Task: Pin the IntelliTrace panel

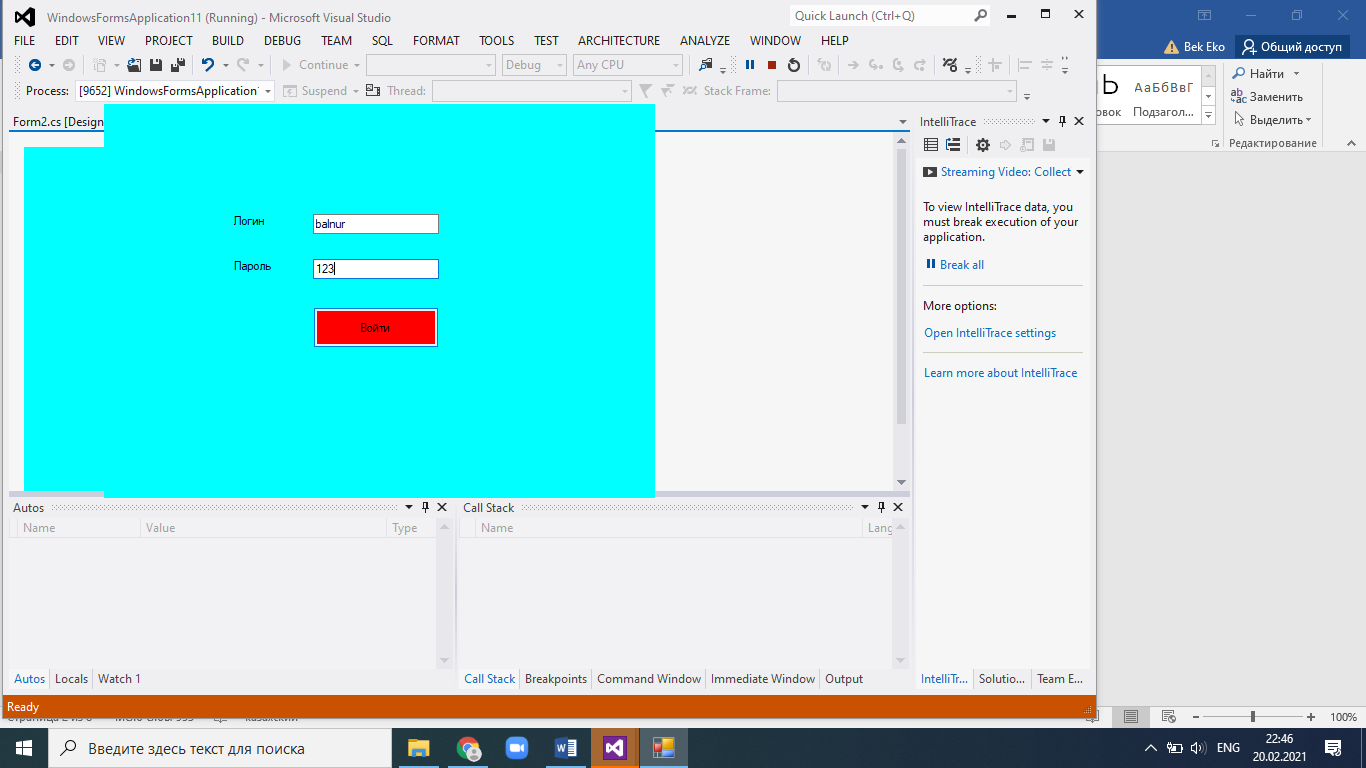Action: tap(1062, 121)
